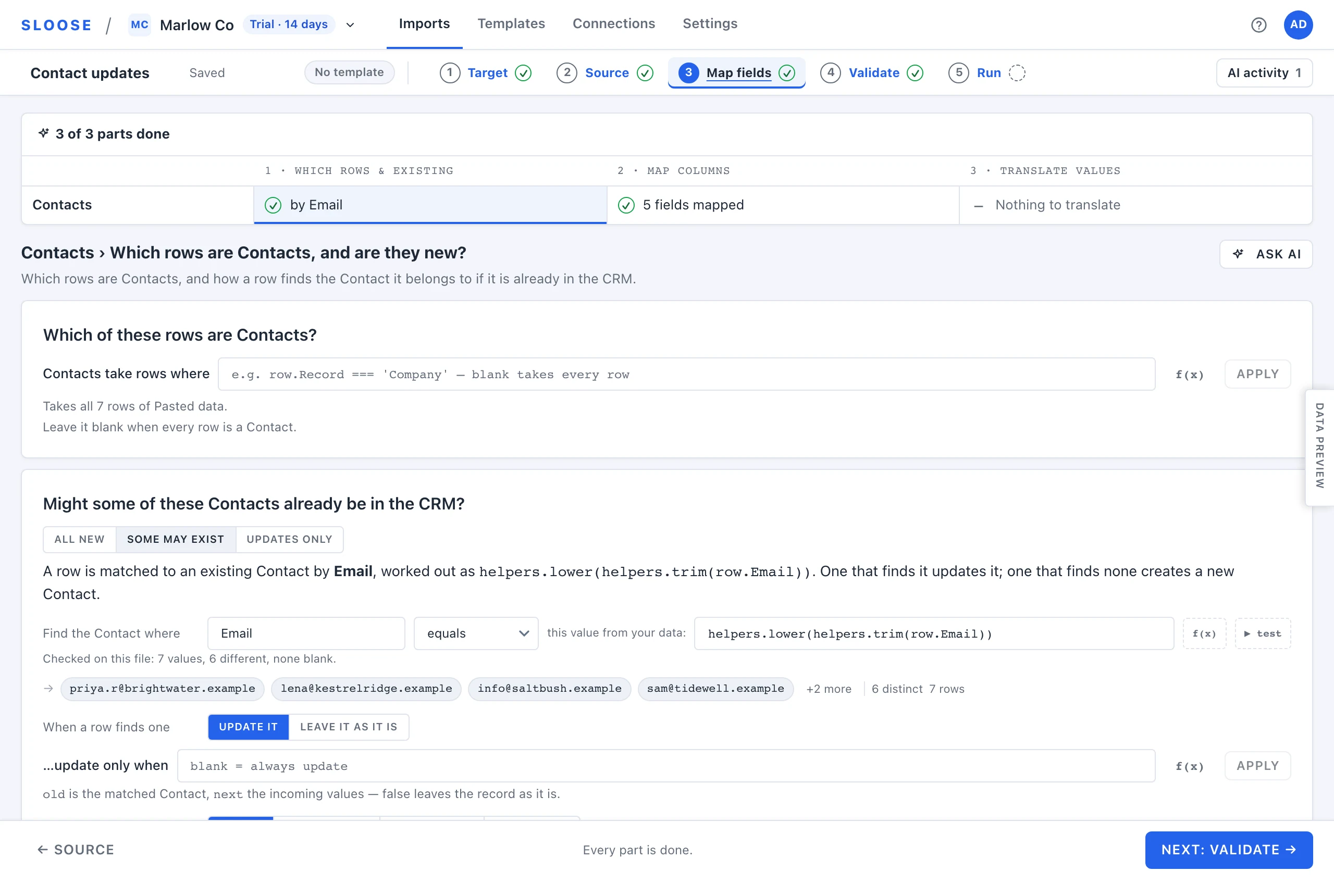Click the sparkle icon in Ask AI
Screen dimensions: 1334x896
pos(1238,254)
